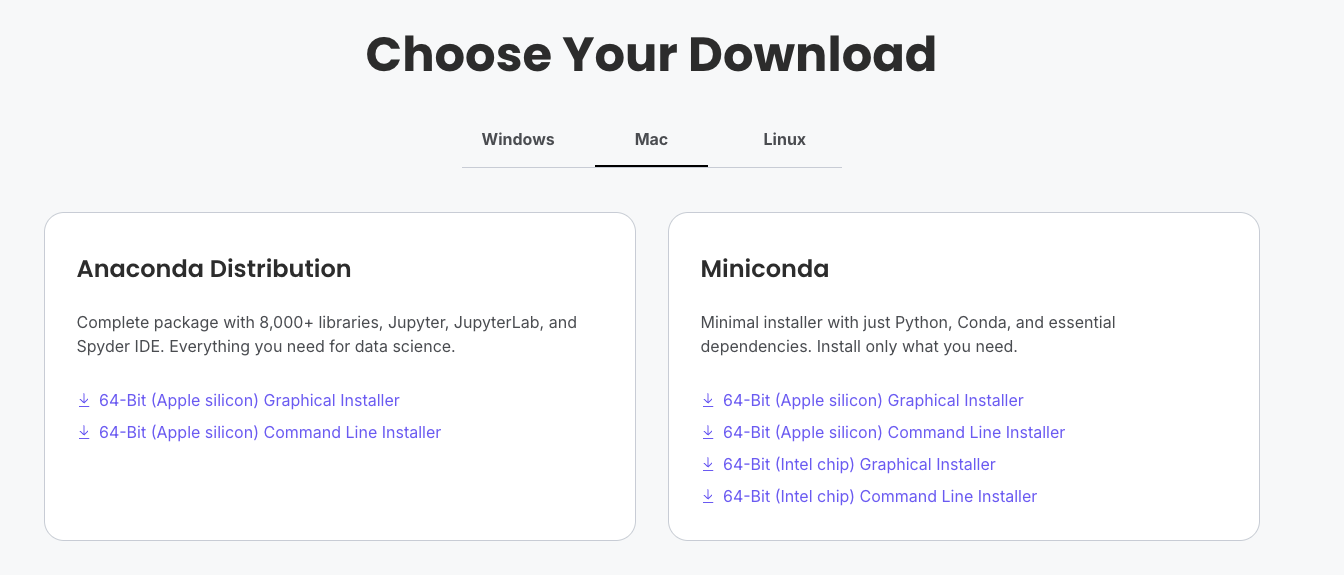Click the Anaconda Distribution card heading
The height and width of the screenshot is (575, 1344).
[214, 269]
